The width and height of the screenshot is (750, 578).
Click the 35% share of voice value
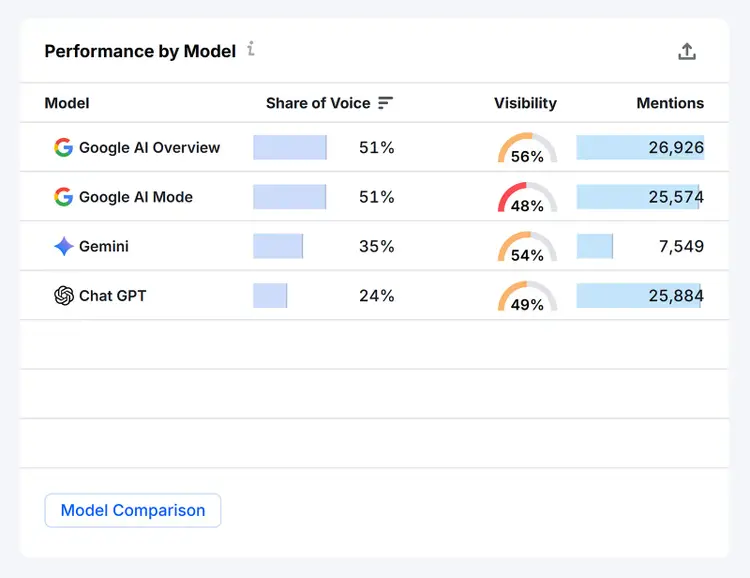coord(377,246)
